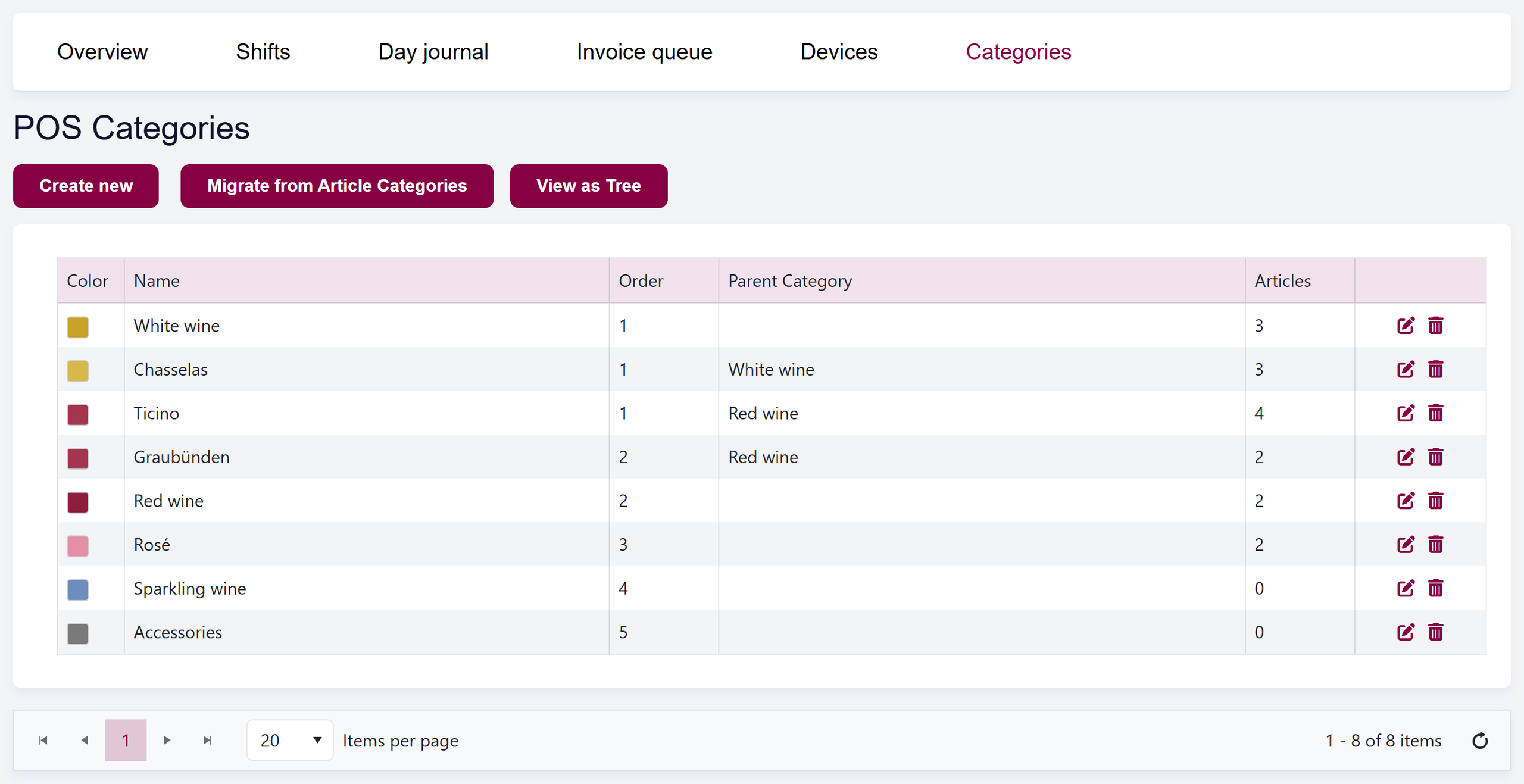This screenshot has width=1524, height=784.
Task: Click the Create new button
Action: click(86, 186)
